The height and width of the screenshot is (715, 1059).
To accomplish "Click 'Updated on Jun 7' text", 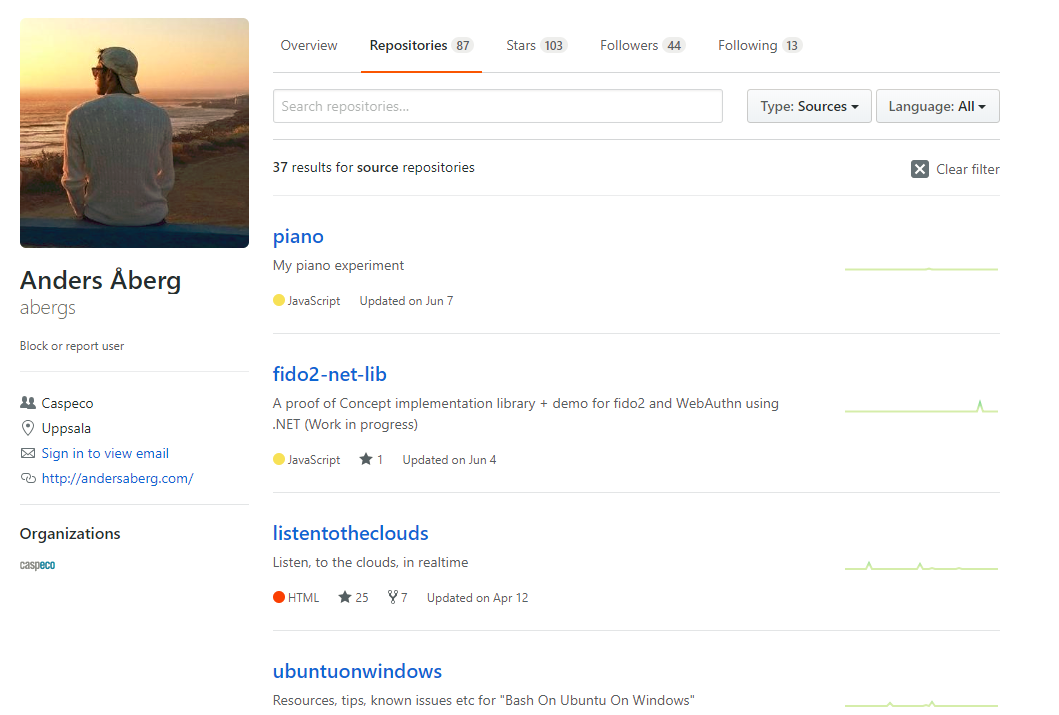I will [x=406, y=300].
